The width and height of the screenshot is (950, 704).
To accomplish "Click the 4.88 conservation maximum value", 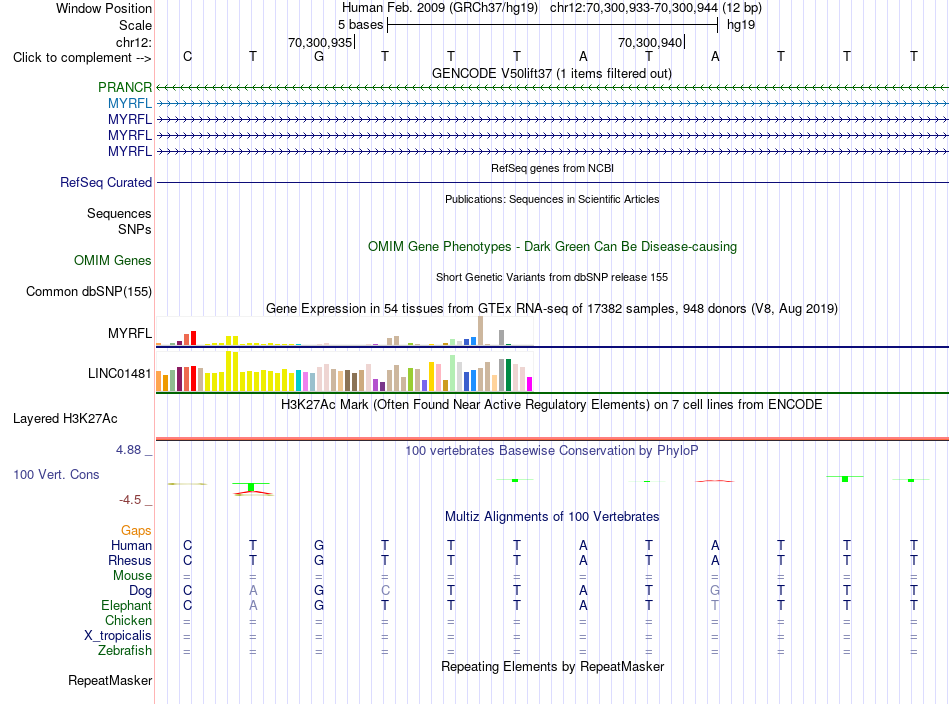I will coord(128,450).
